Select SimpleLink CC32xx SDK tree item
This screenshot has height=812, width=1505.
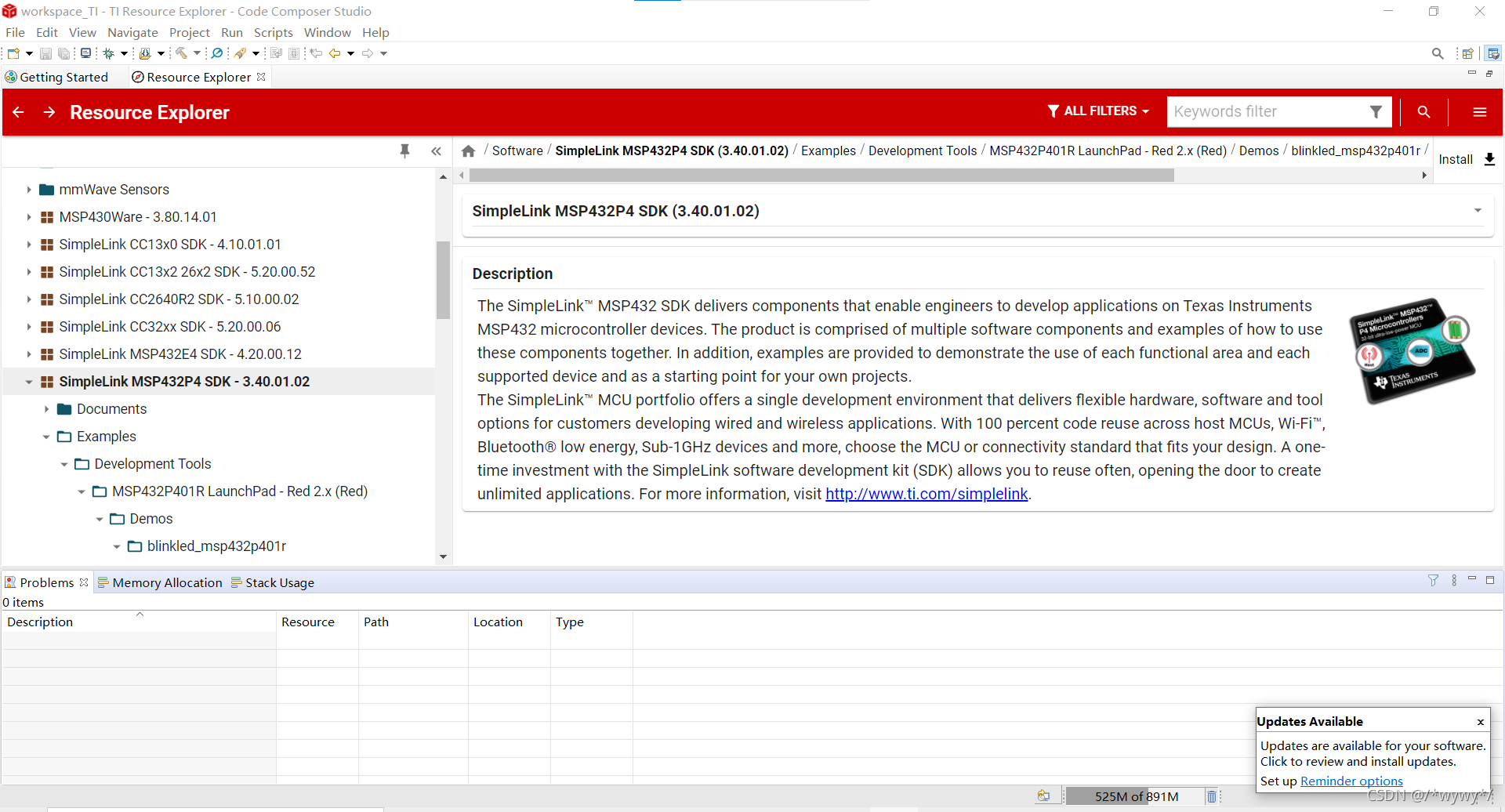tap(170, 327)
